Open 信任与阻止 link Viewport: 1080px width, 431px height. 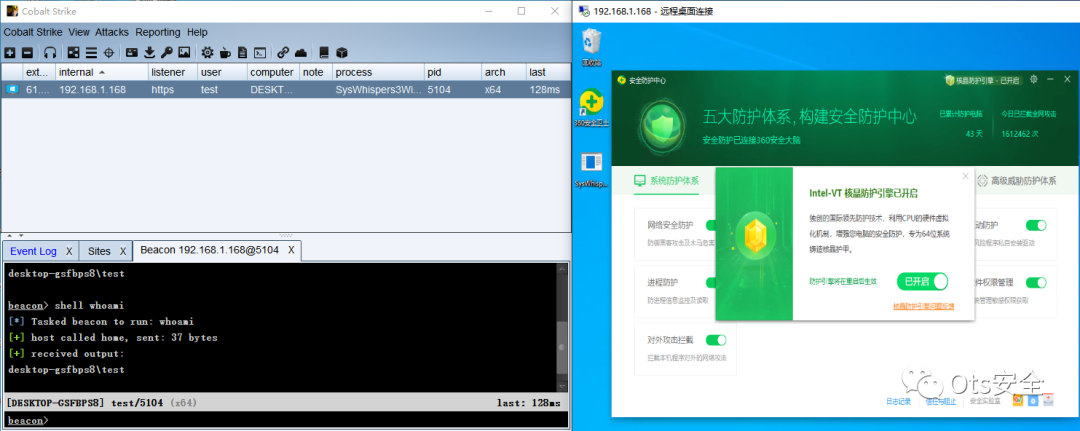tap(942, 401)
